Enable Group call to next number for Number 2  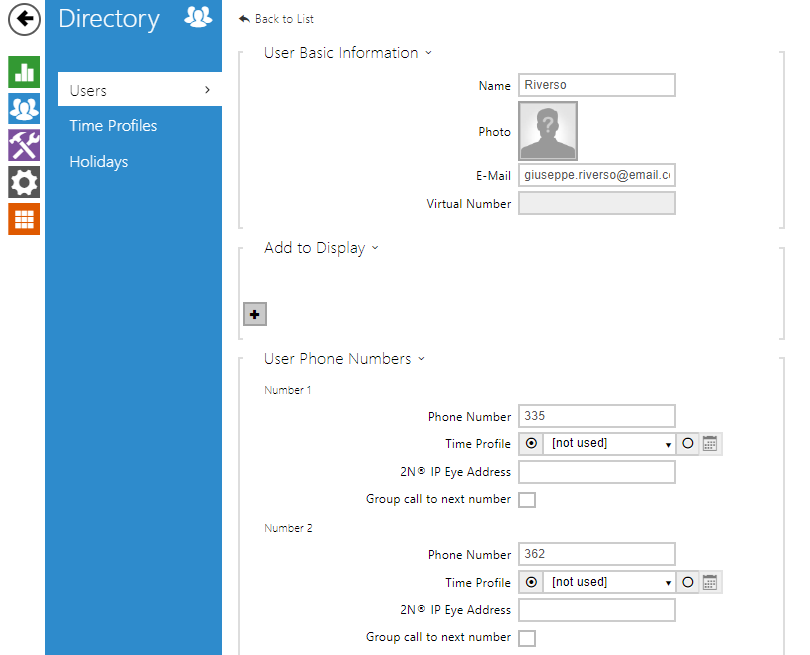coord(527,638)
